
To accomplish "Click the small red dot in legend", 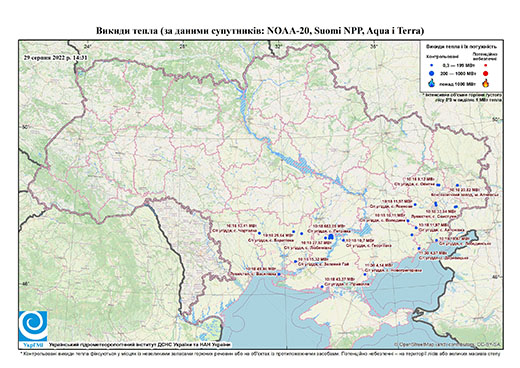I will [x=485, y=65].
